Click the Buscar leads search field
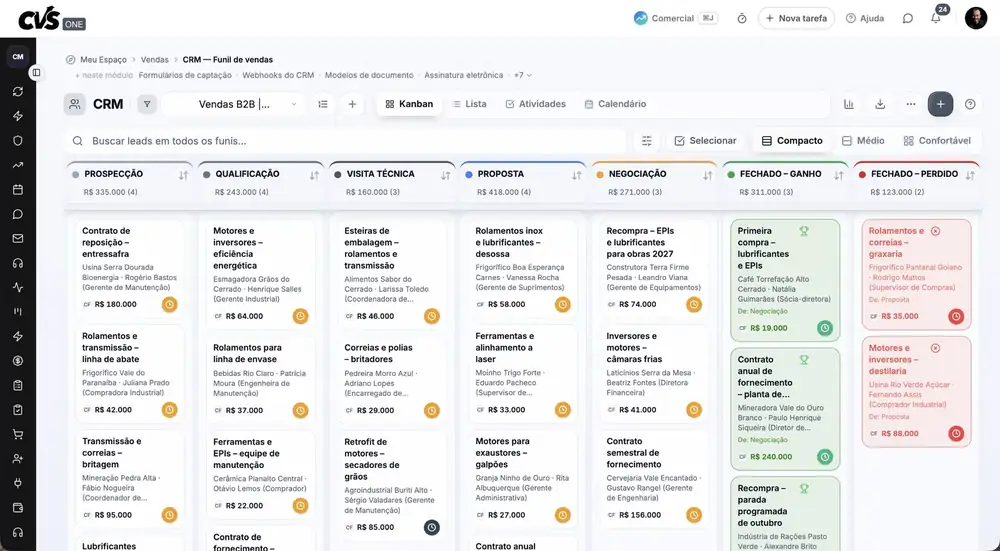This screenshot has height=551, width=1000. click(x=345, y=141)
